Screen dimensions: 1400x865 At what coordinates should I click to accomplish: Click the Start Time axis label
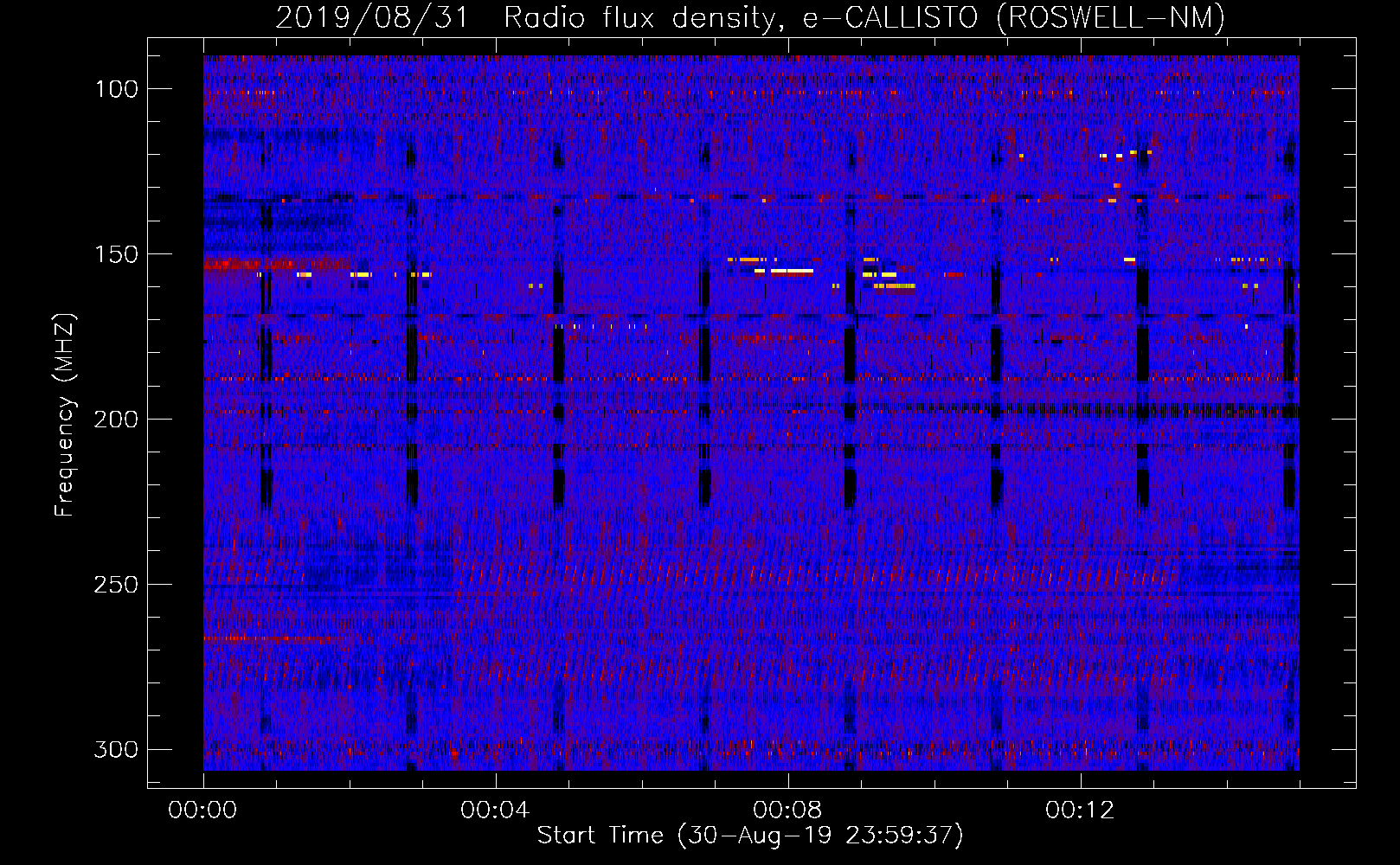coord(750,836)
